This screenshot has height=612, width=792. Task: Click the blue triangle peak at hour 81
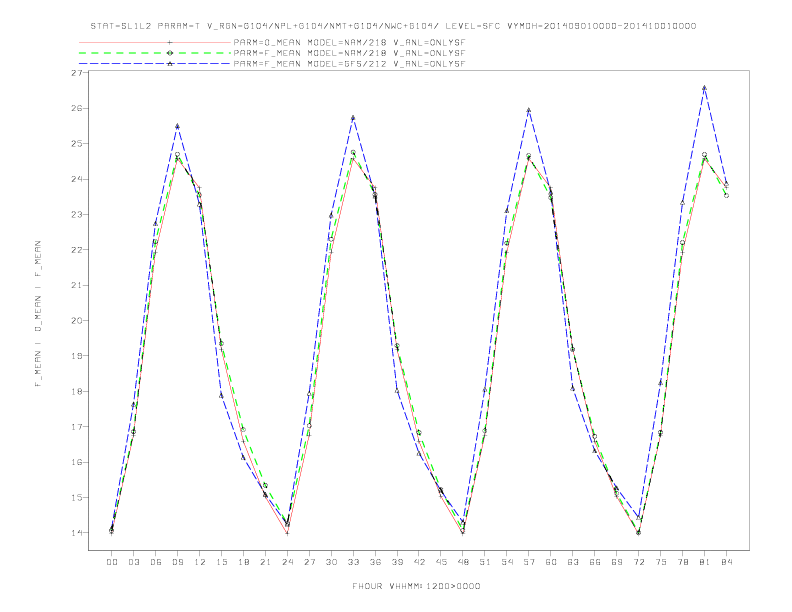coord(705,88)
